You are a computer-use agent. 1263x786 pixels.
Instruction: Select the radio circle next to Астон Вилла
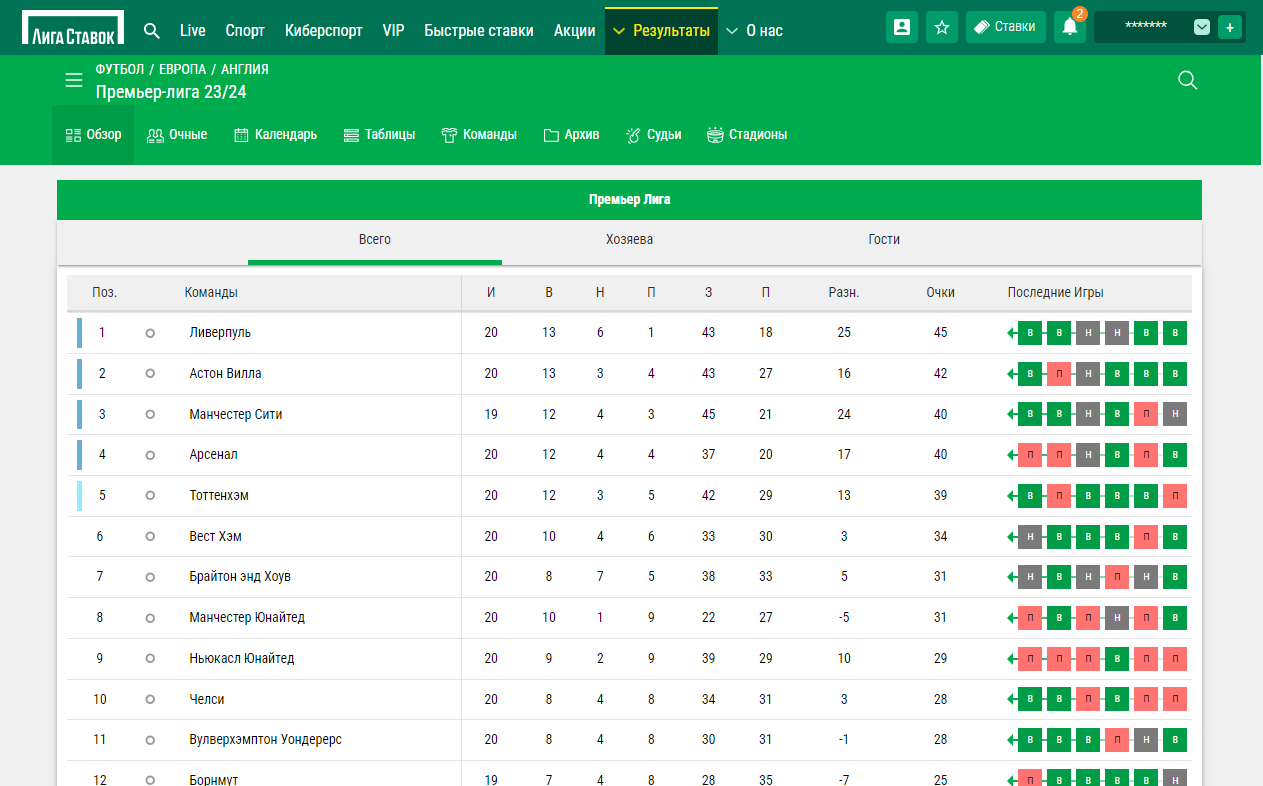click(150, 373)
